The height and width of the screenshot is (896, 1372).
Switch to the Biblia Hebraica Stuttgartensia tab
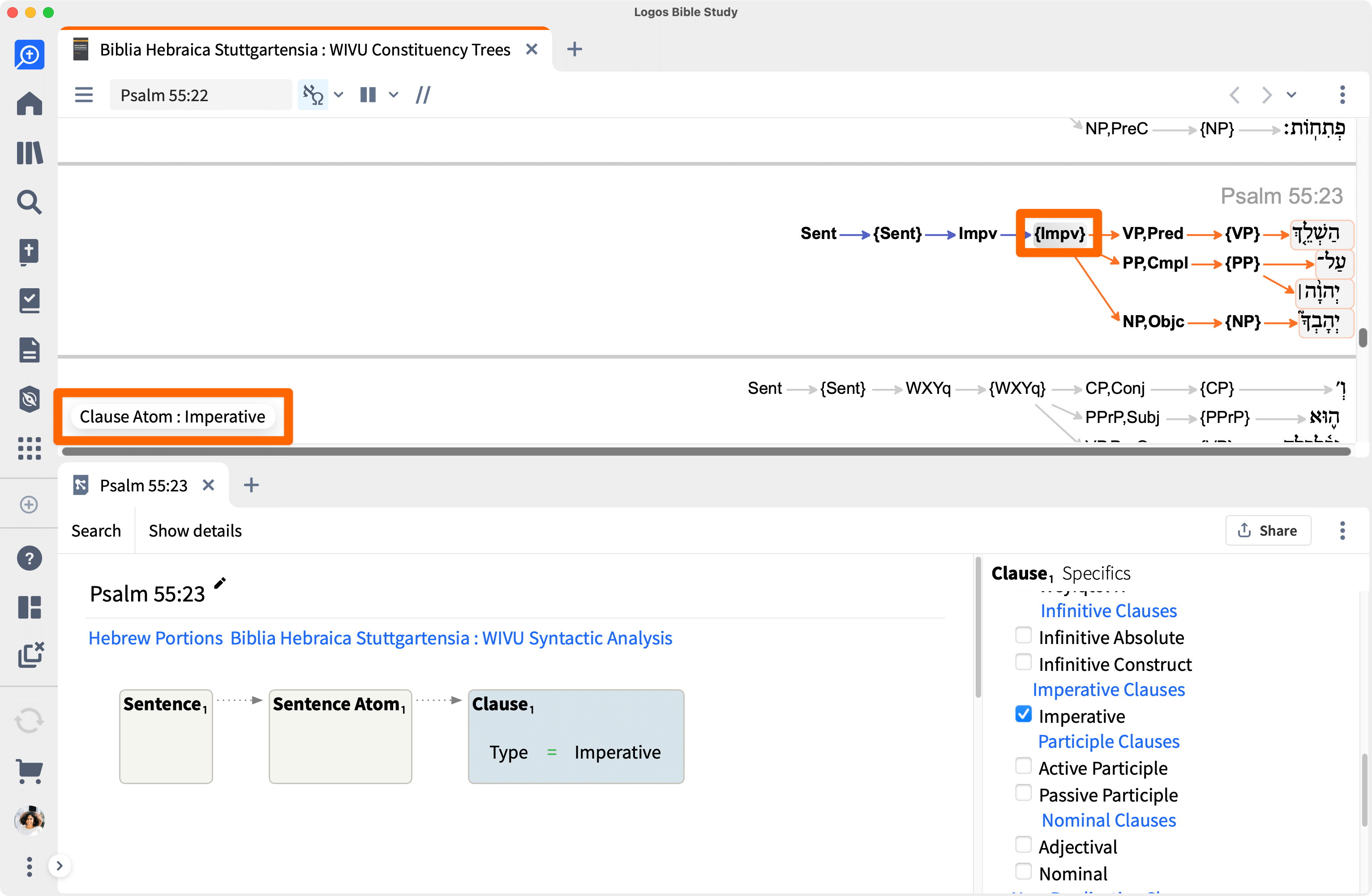tap(305, 50)
